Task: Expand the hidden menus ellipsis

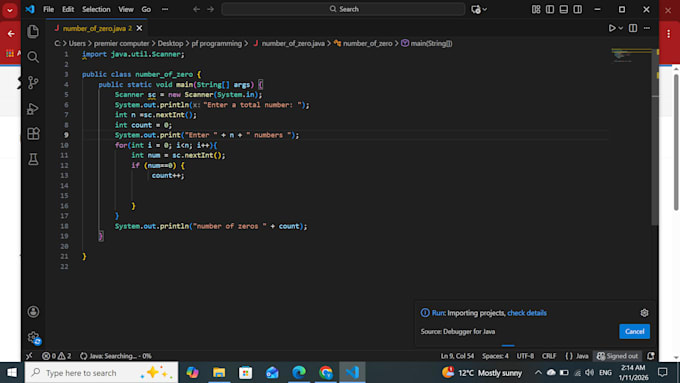Action: pyautogui.click(x=165, y=9)
